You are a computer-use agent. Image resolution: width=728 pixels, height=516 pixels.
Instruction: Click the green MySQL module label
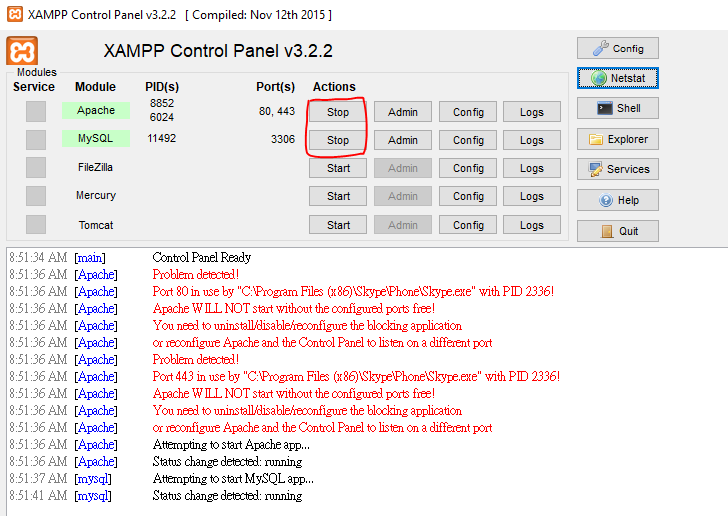pyautogui.click(x=96, y=138)
